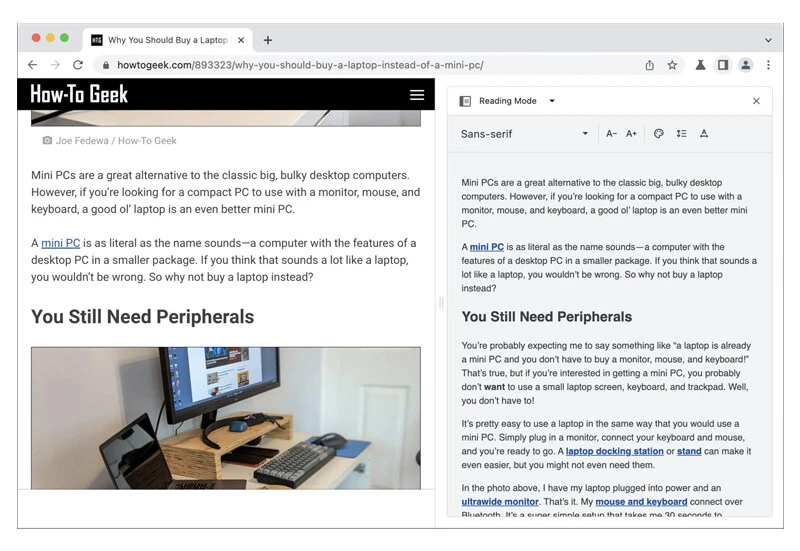
Task: Click the camera icon beside photo credit
Action: pyautogui.click(x=47, y=140)
